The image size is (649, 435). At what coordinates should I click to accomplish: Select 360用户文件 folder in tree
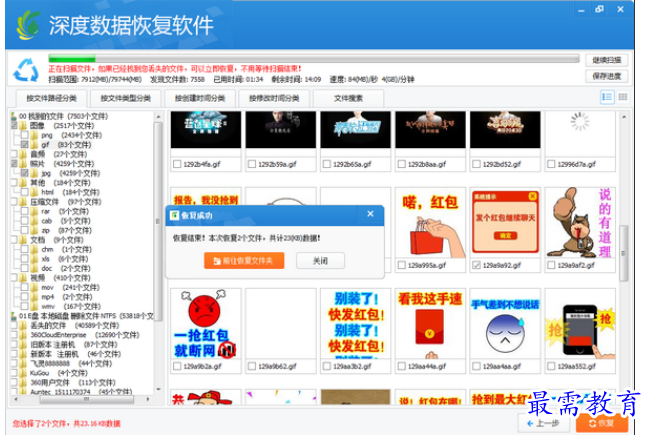point(49,383)
